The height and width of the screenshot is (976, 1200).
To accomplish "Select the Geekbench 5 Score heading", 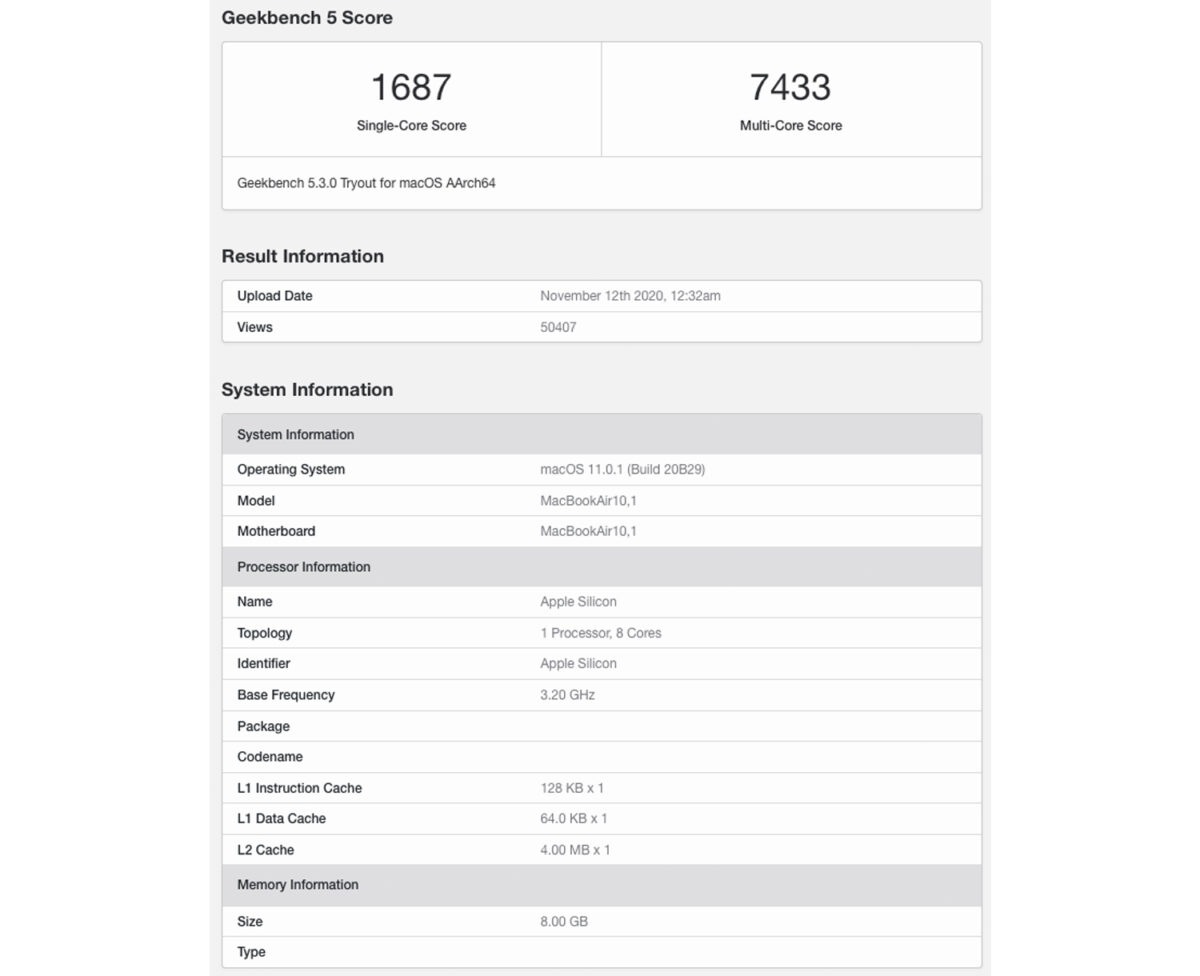I will 307,18.
